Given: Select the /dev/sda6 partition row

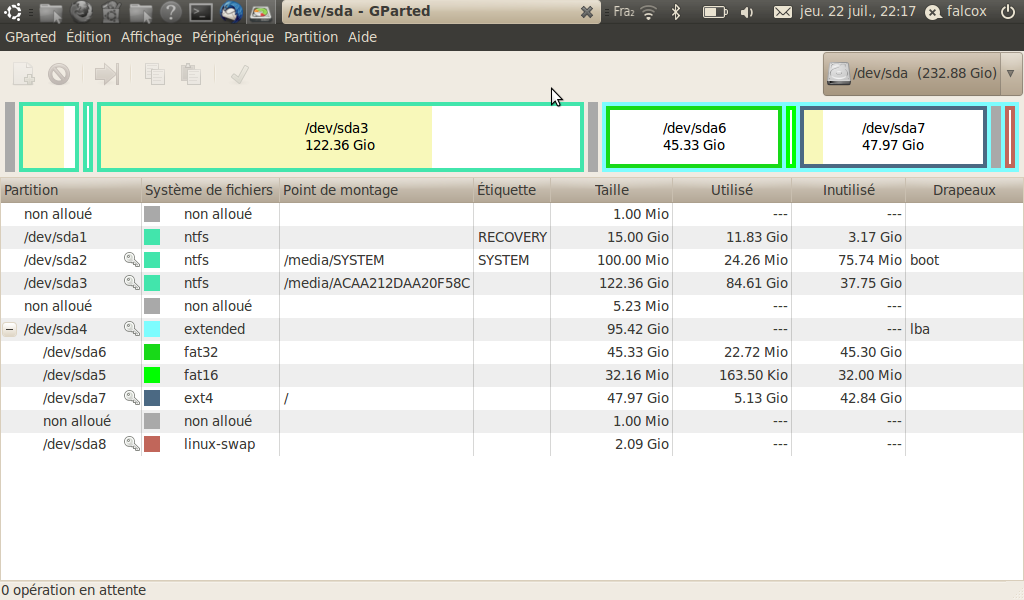Looking at the screenshot, I should [511, 352].
